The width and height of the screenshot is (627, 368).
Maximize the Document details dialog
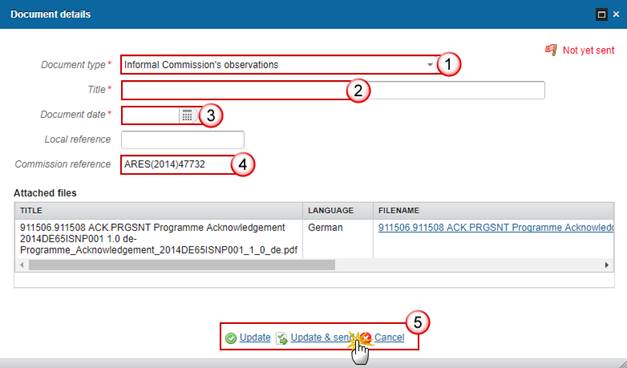coord(601,15)
